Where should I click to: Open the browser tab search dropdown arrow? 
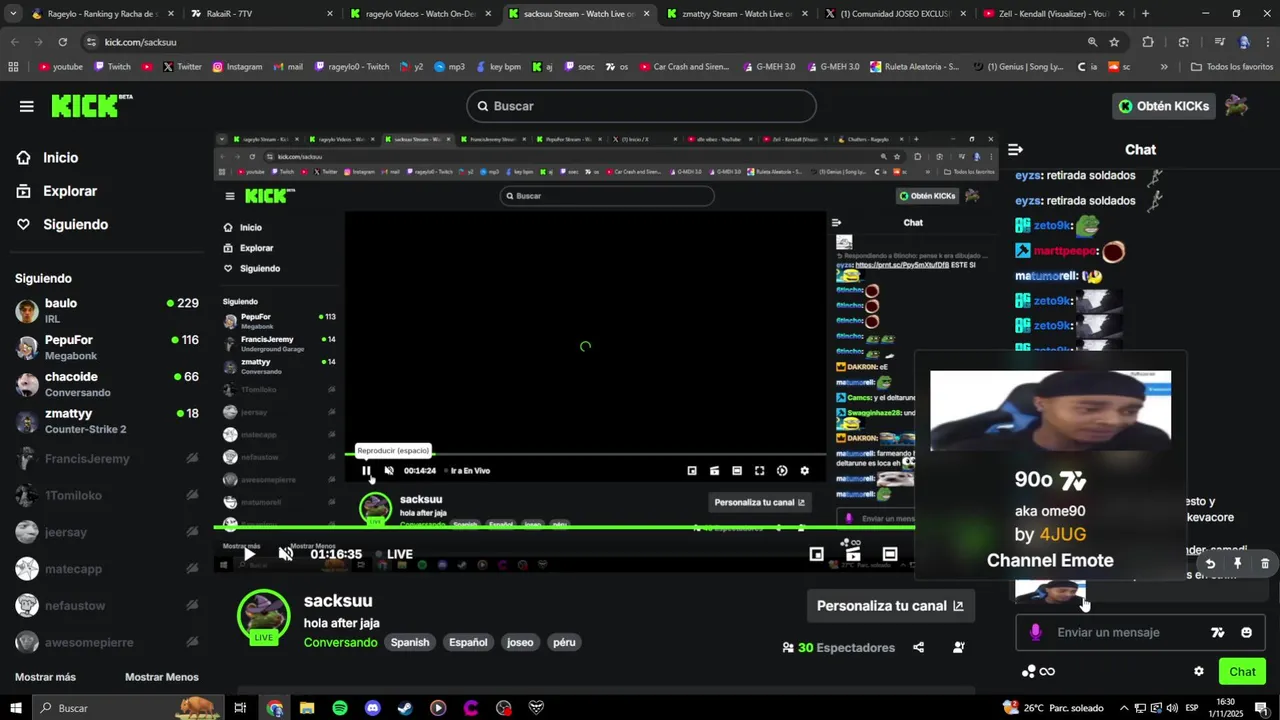pyautogui.click(x=14, y=14)
